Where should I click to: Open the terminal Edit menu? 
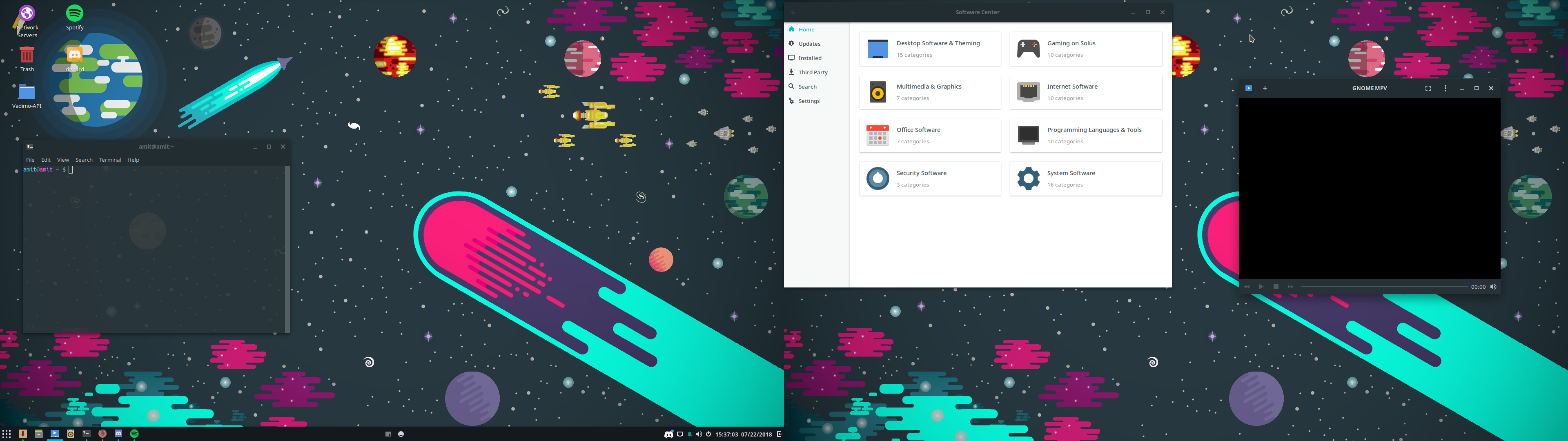(46, 160)
